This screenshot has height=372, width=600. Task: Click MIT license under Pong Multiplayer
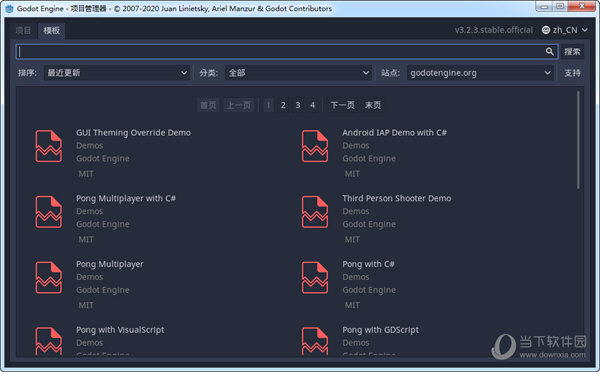point(86,306)
